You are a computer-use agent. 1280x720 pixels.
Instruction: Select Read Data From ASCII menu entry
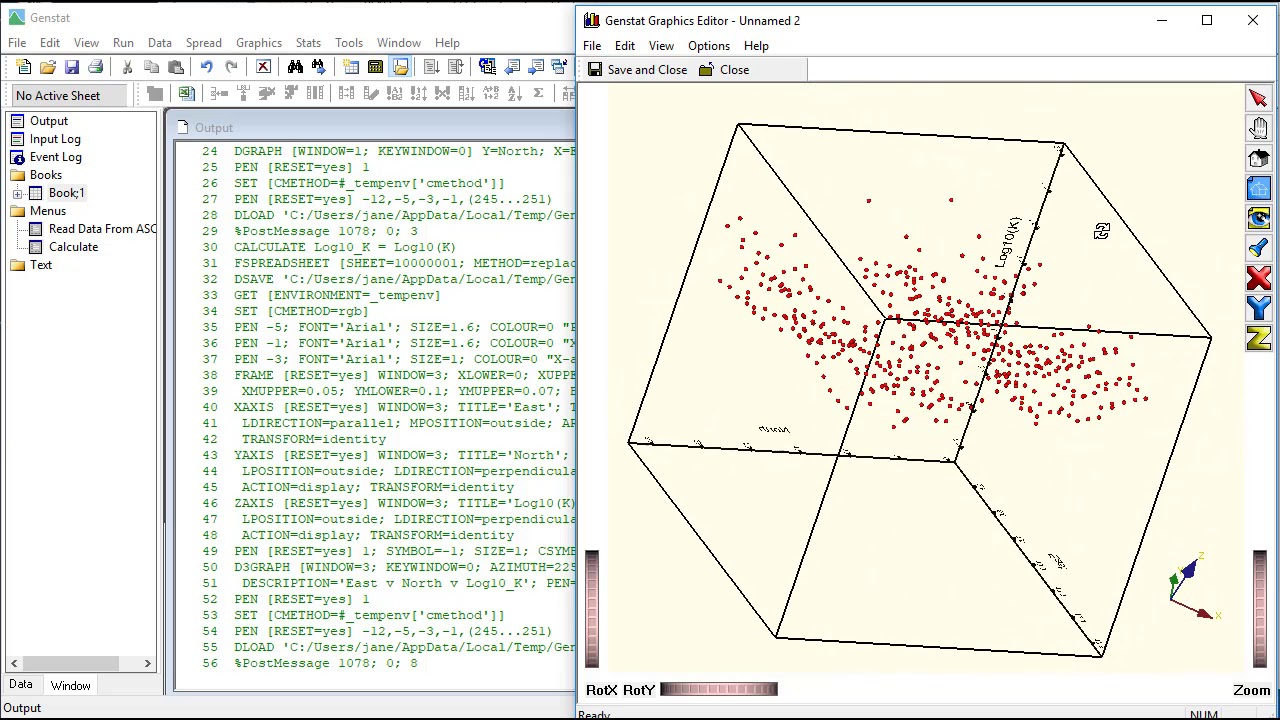102,229
